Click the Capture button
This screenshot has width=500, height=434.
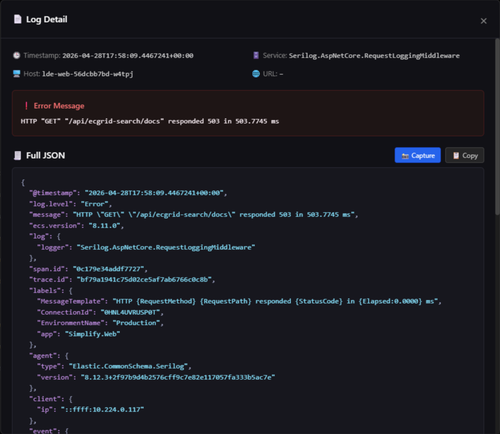(418, 155)
